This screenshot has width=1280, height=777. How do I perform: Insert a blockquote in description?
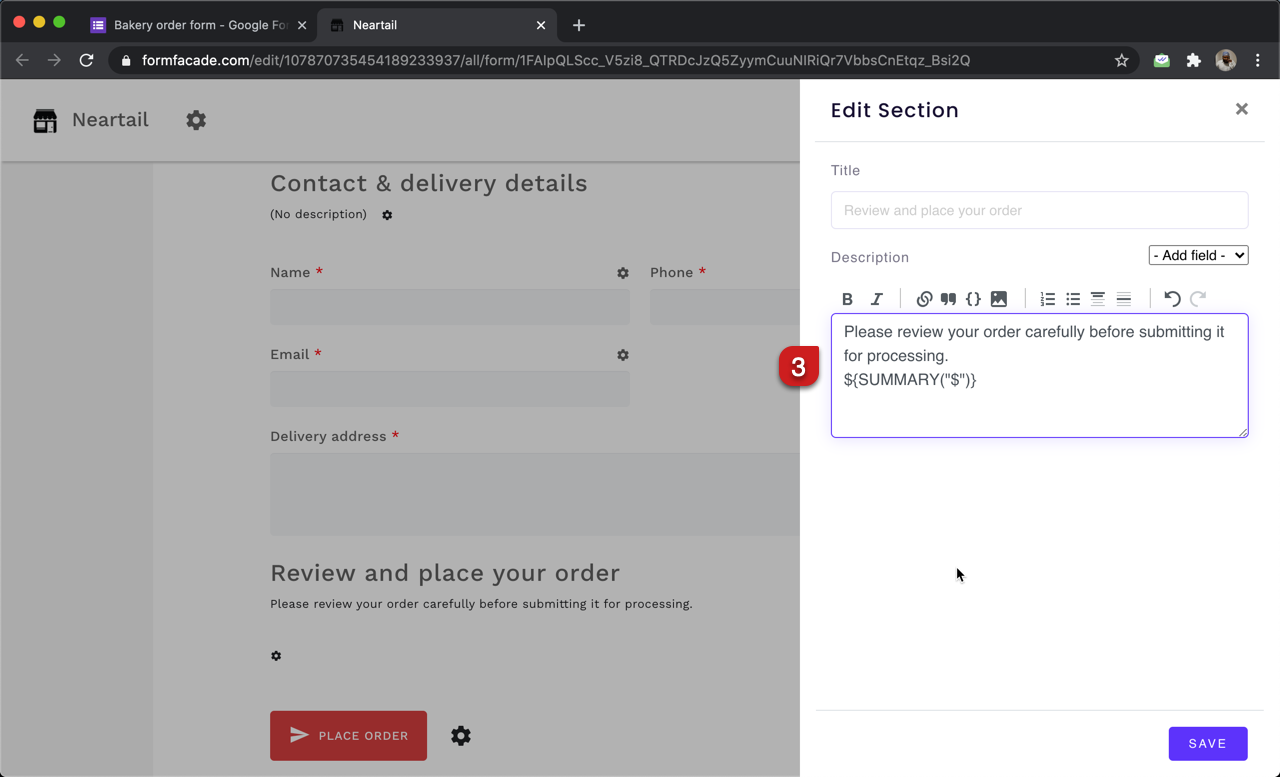(x=948, y=299)
